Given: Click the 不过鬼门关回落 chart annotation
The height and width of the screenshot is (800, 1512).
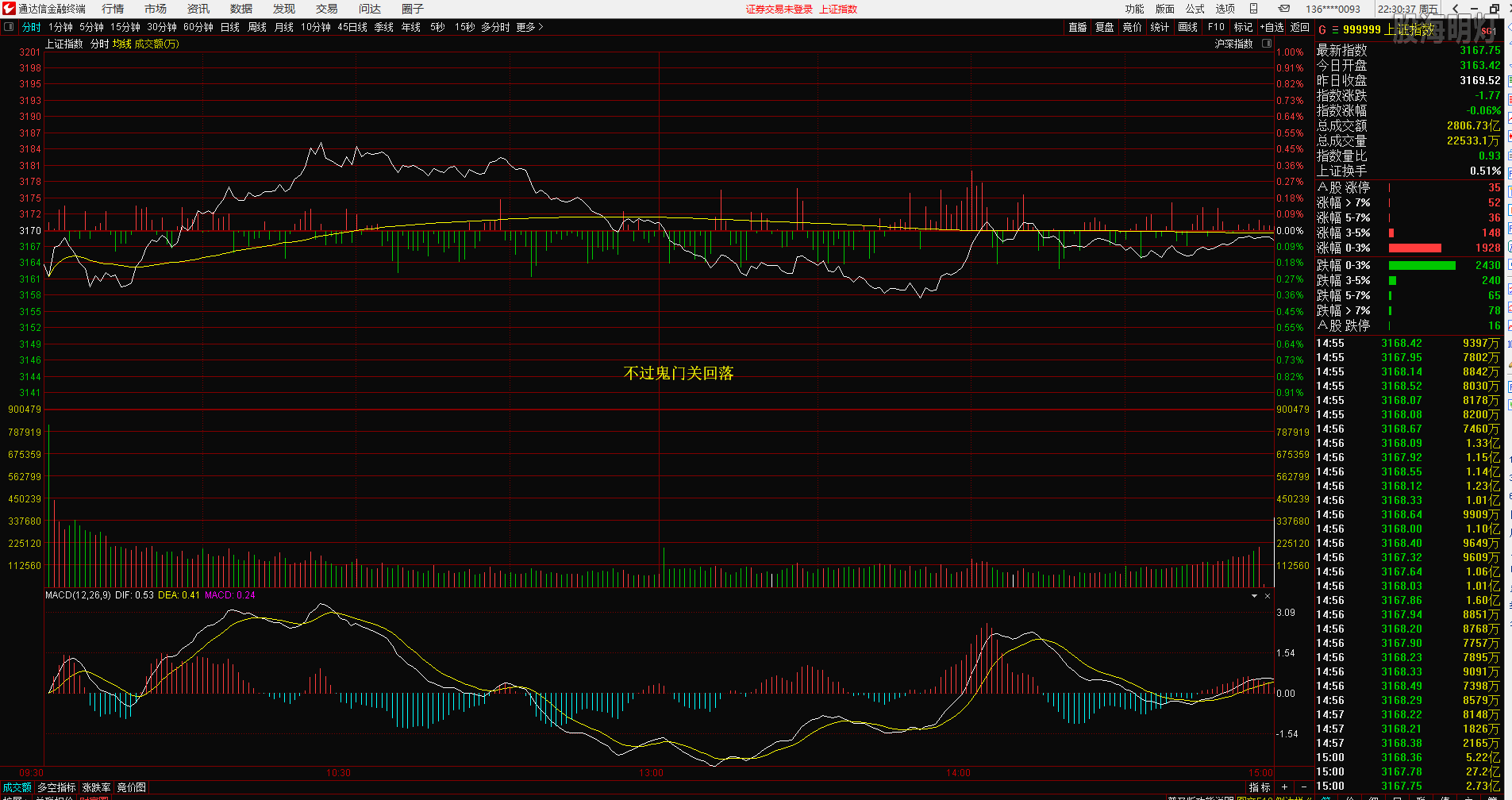Looking at the screenshot, I should pyautogui.click(x=679, y=373).
